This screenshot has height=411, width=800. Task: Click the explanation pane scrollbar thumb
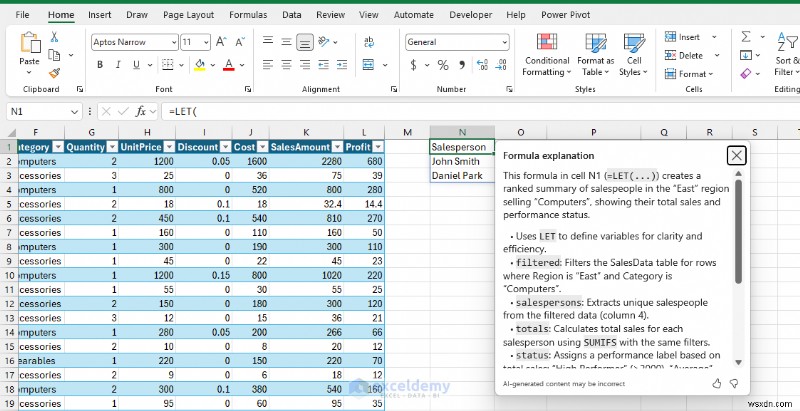(x=738, y=232)
